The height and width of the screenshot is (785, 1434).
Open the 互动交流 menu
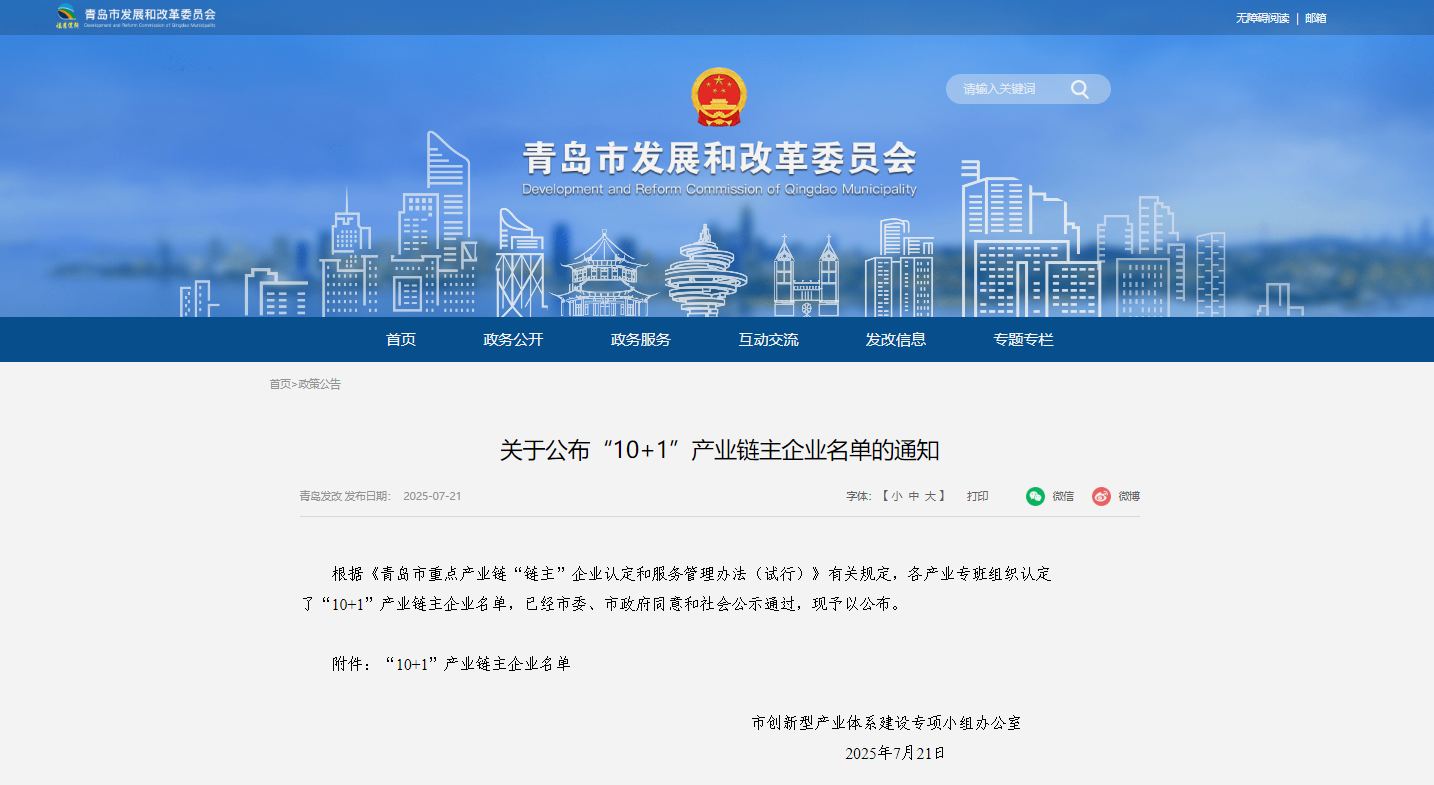pyautogui.click(x=768, y=339)
